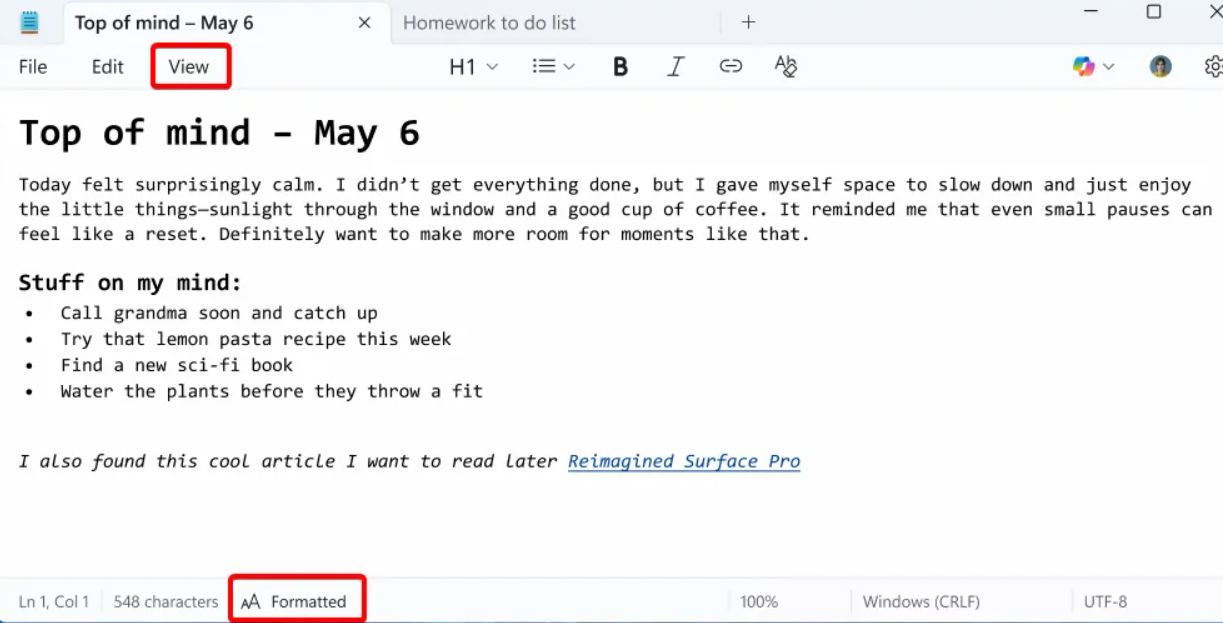Expand the H1 heading dropdown
1223x623 pixels.
click(473, 67)
